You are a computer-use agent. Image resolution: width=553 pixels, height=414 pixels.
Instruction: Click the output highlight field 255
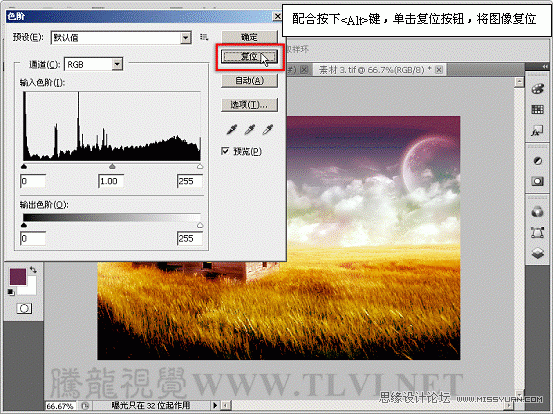(x=190, y=239)
